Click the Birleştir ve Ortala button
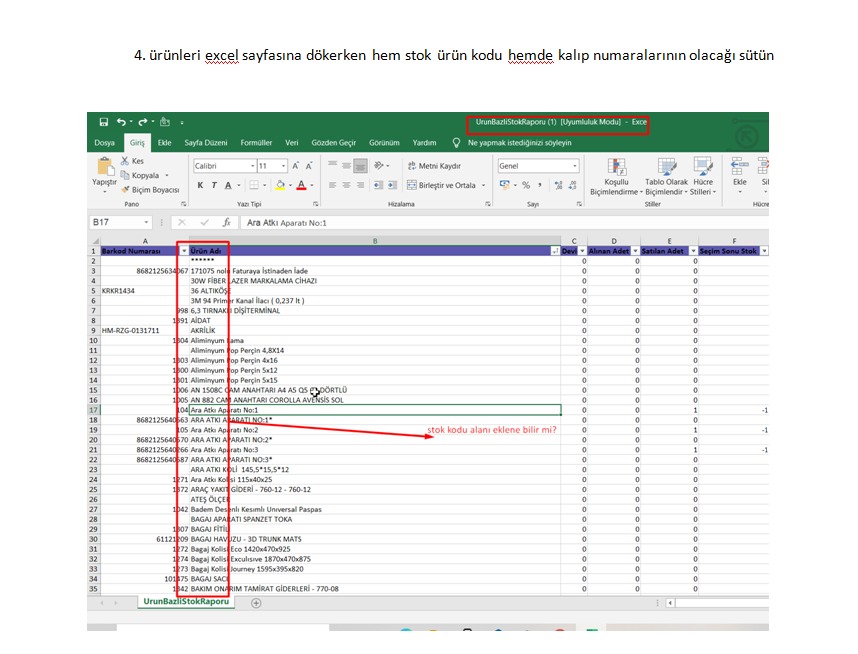Screen dimensions: 858x654 tap(441, 185)
